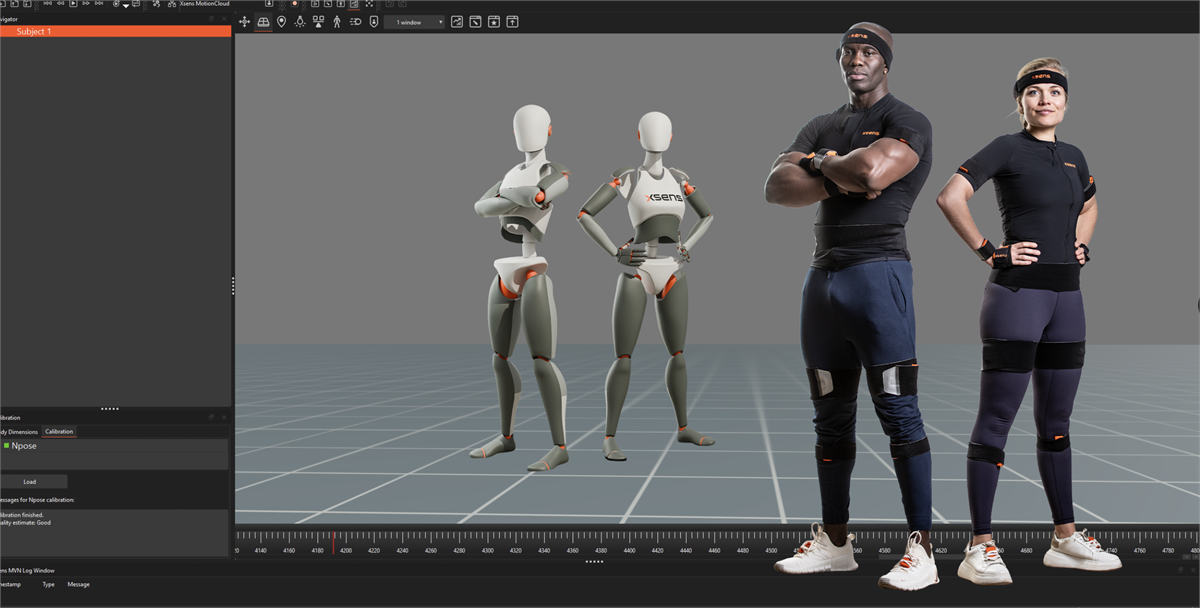This screenshot has width=1200, height=608.
Task: Click the balance scale objects icon
Action: [x=318, y=21]
